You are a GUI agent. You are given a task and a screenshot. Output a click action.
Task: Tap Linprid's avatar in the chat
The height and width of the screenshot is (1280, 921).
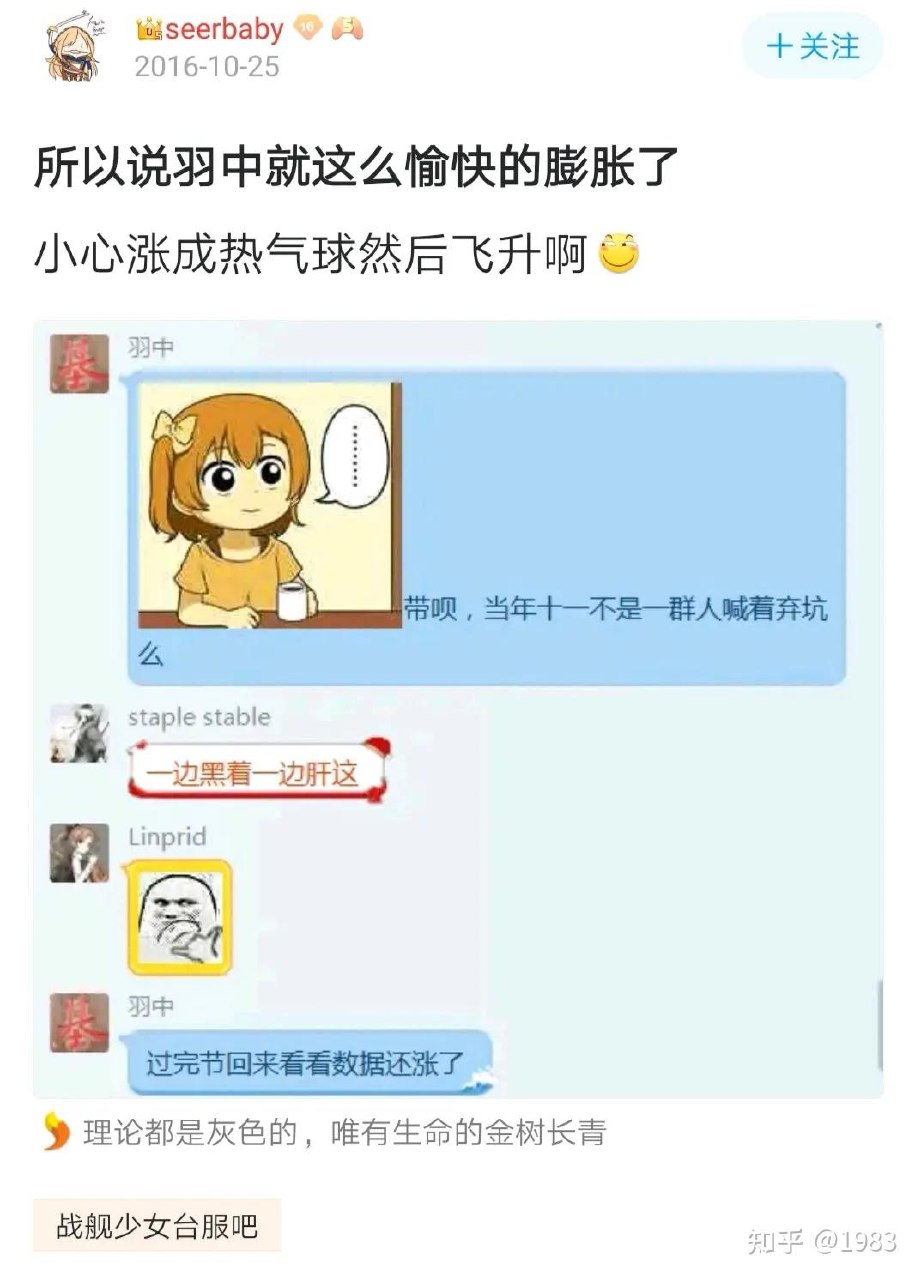[79, 853]
